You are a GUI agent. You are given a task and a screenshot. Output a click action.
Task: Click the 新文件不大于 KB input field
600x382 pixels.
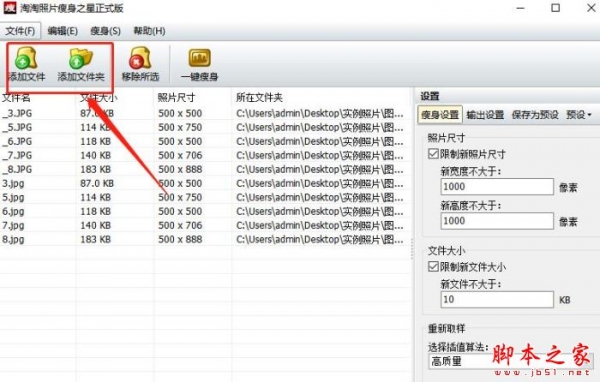[x=497, y=299]
